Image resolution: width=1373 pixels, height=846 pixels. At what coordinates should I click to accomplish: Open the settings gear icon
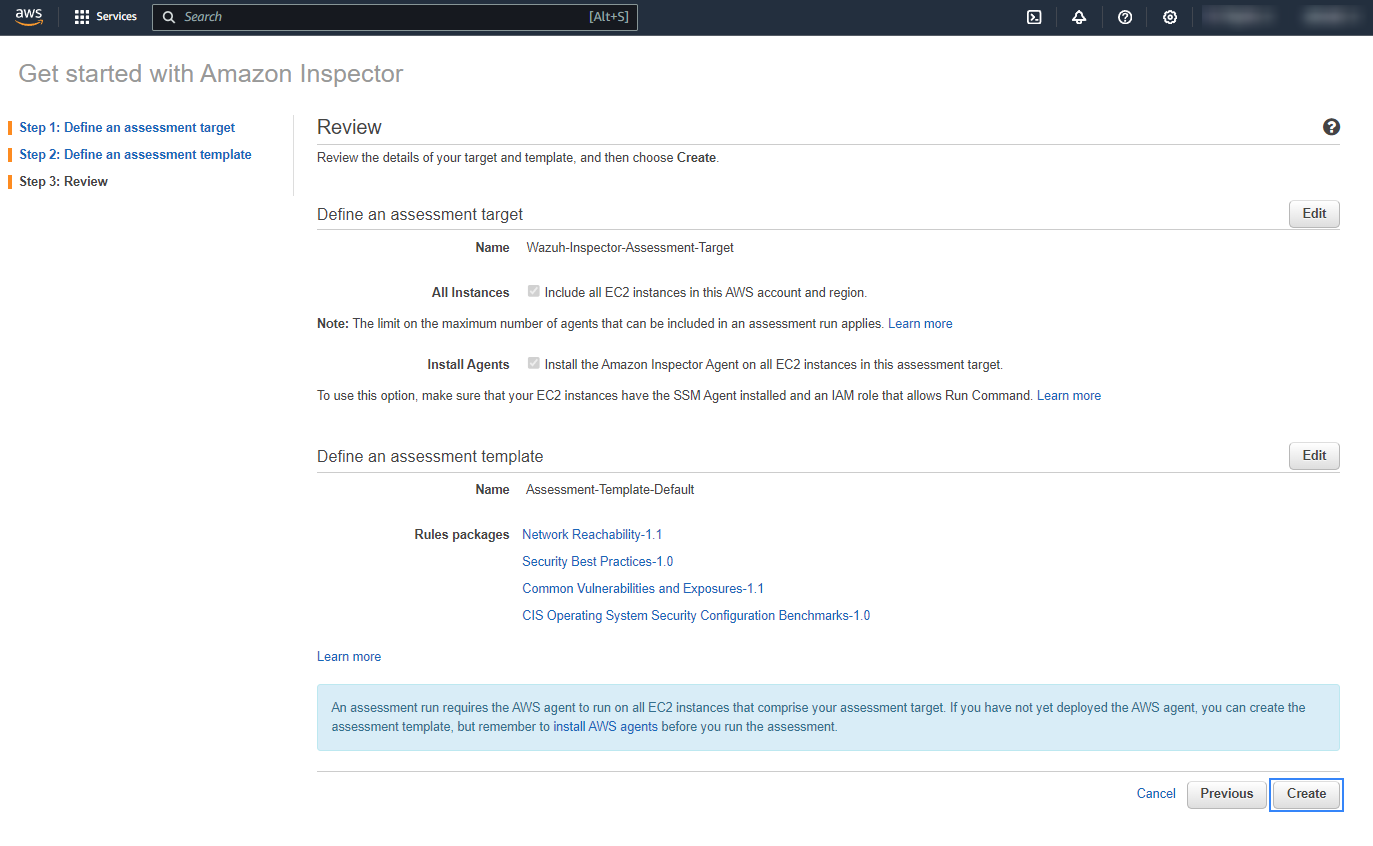click(x=1170, y=17)
